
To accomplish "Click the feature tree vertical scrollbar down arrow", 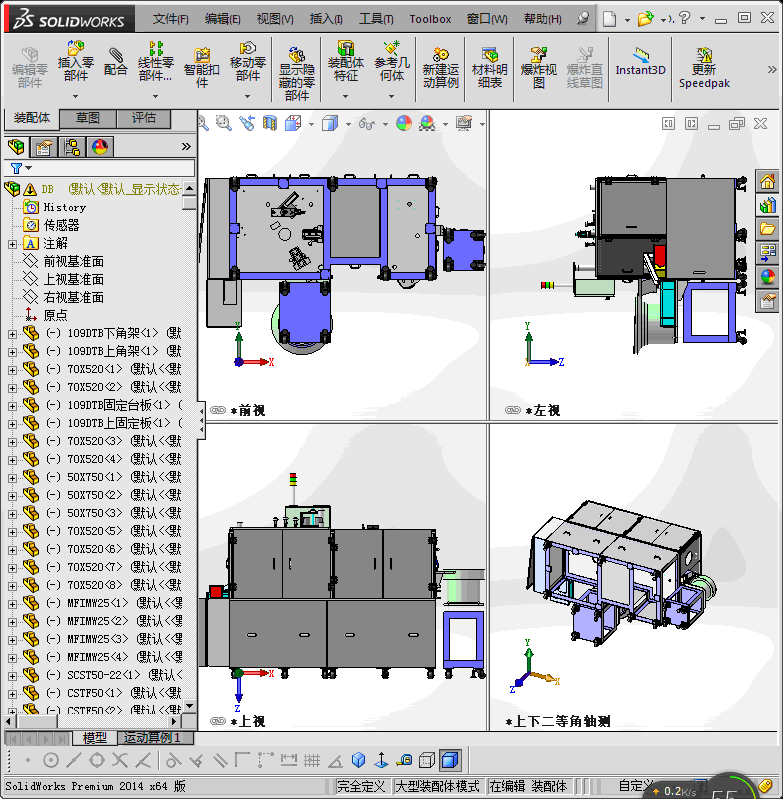I will [190, 706].
